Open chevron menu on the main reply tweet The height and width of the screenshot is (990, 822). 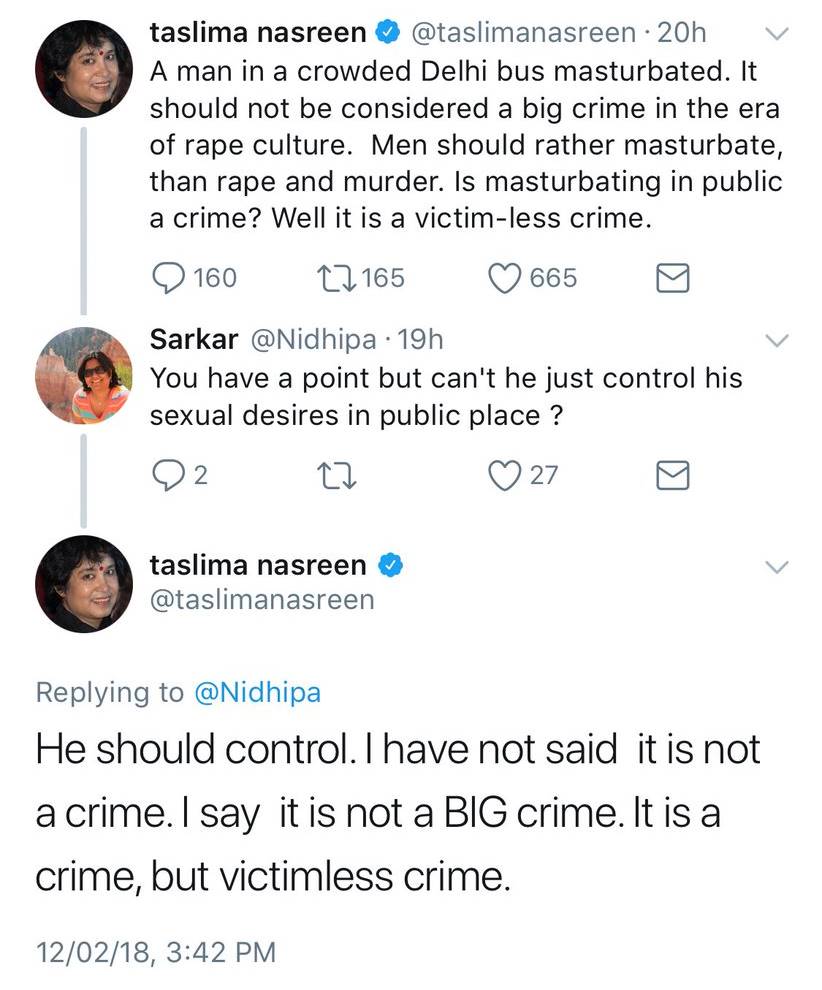coord(777,567)
